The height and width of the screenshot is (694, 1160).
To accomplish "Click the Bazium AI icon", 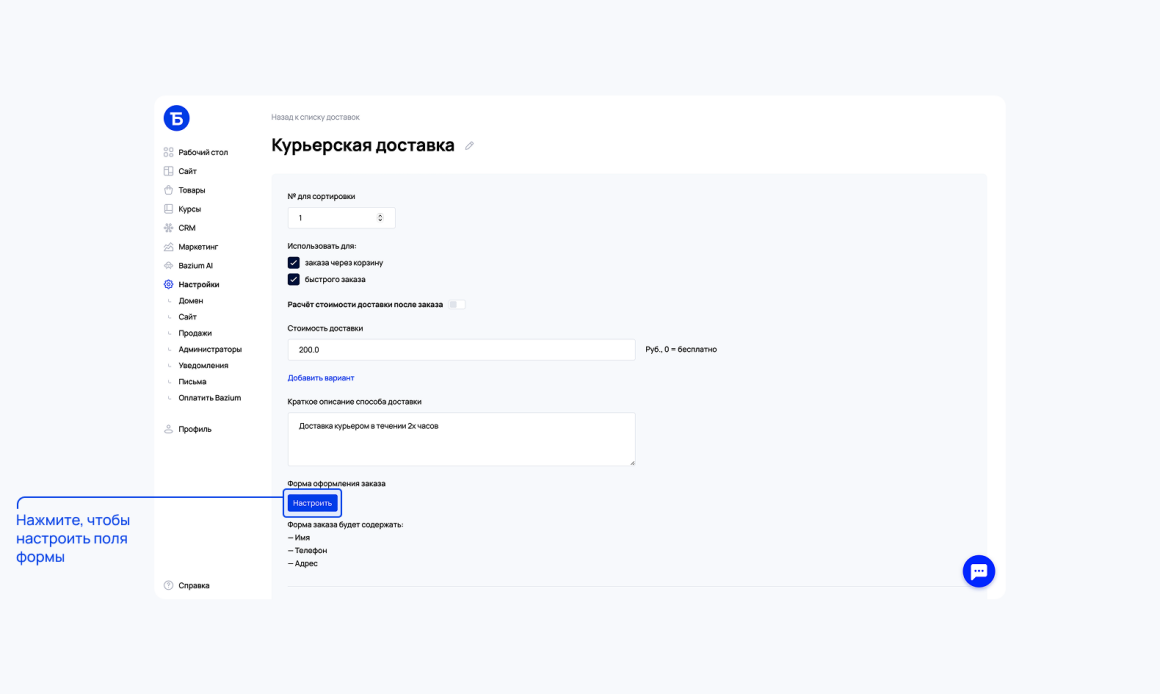I will coord(169,266).
